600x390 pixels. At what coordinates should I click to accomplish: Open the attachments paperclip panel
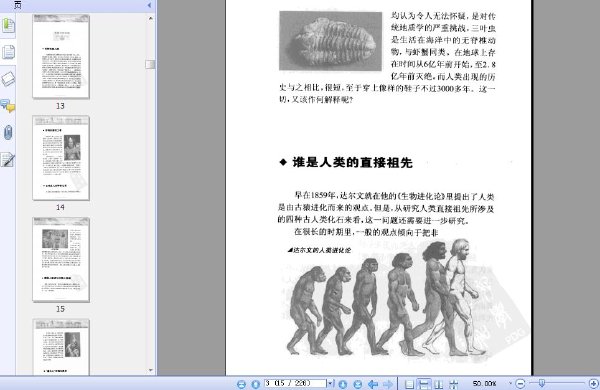[8, 132]
